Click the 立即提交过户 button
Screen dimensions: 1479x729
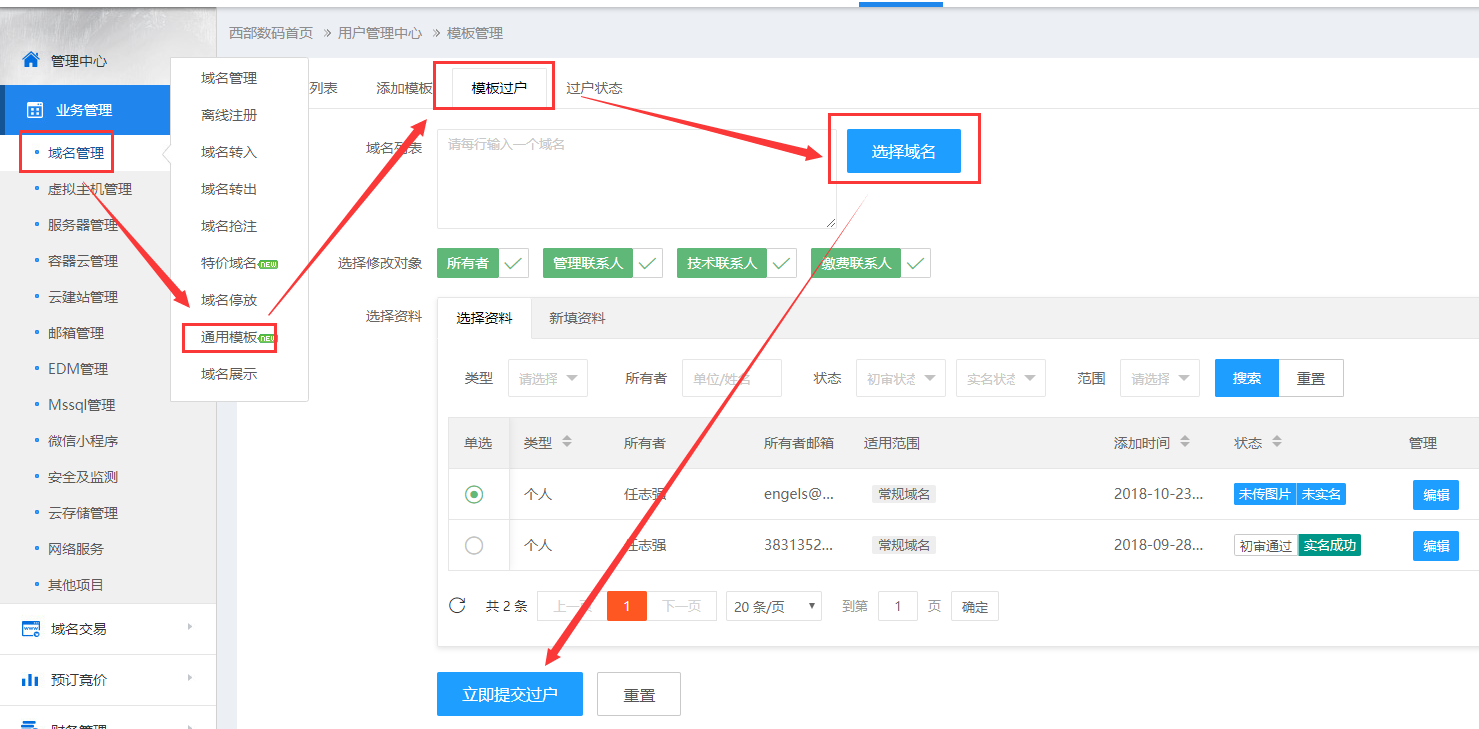click(x=509, y=694)
